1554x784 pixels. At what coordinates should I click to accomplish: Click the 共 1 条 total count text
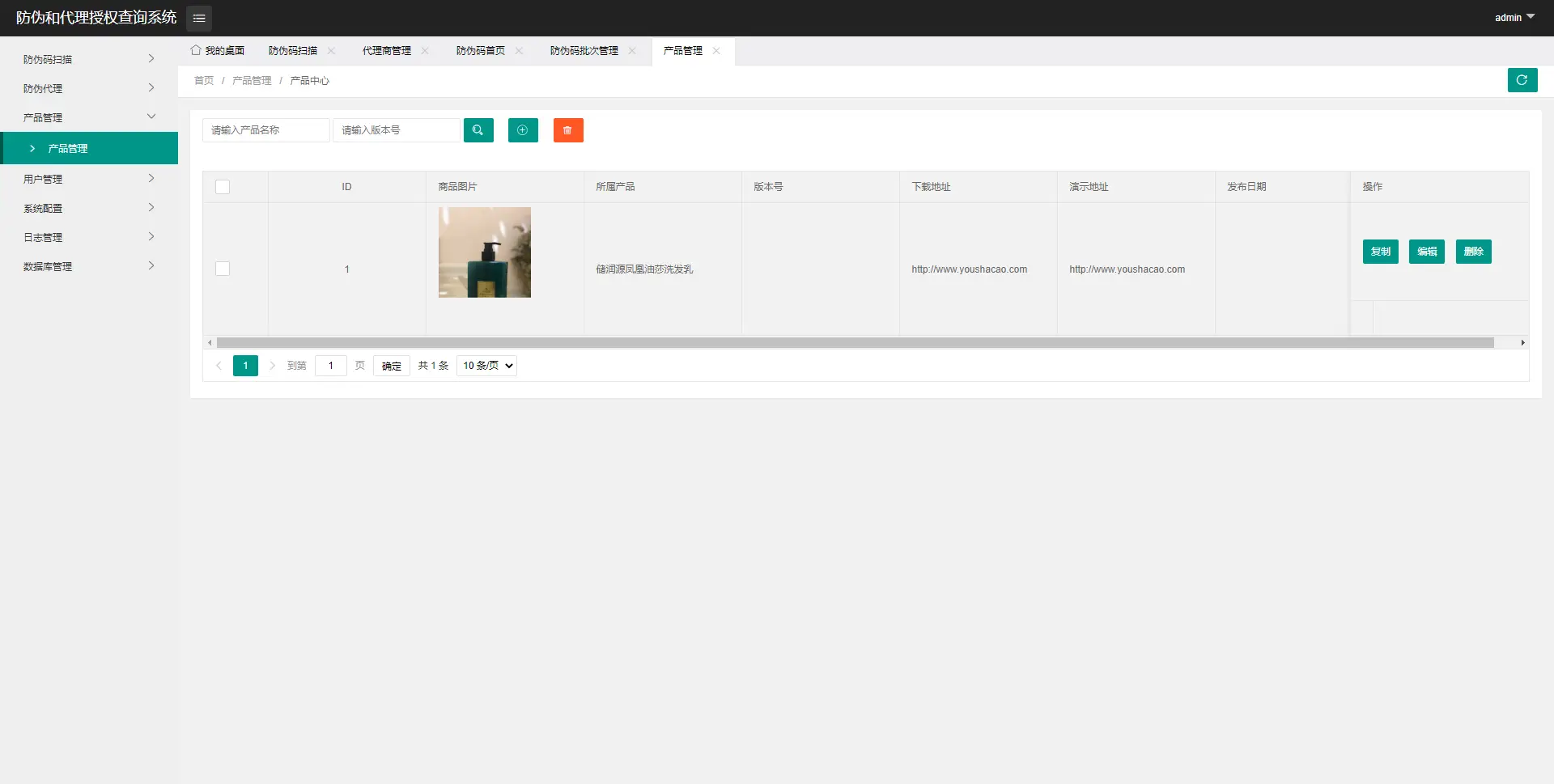tap(433, 366)
